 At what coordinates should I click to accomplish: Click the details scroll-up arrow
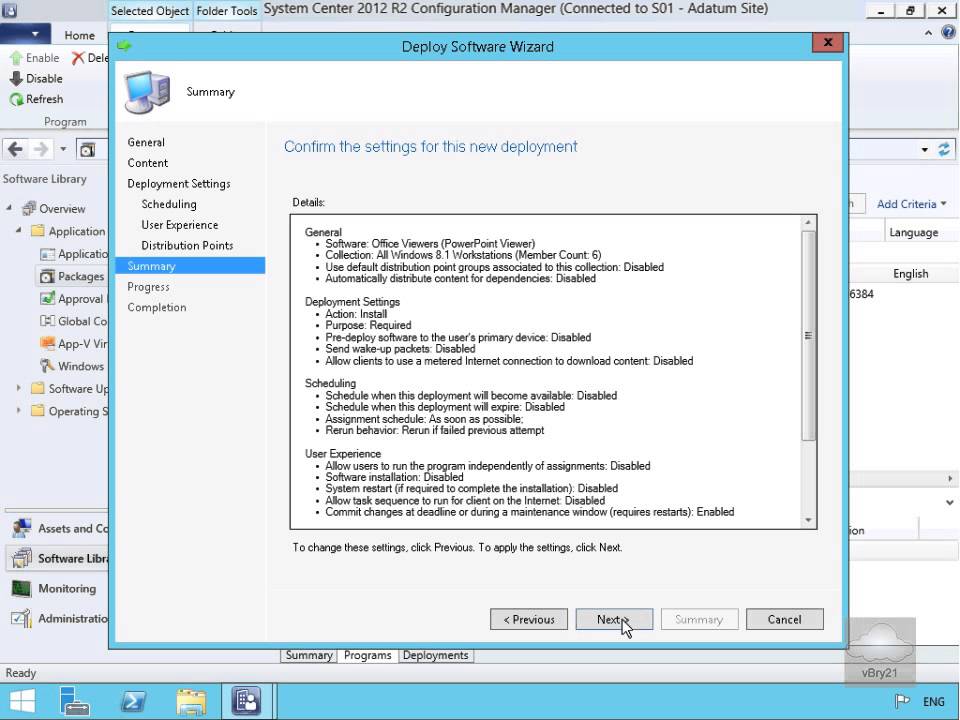coord(808,223)
